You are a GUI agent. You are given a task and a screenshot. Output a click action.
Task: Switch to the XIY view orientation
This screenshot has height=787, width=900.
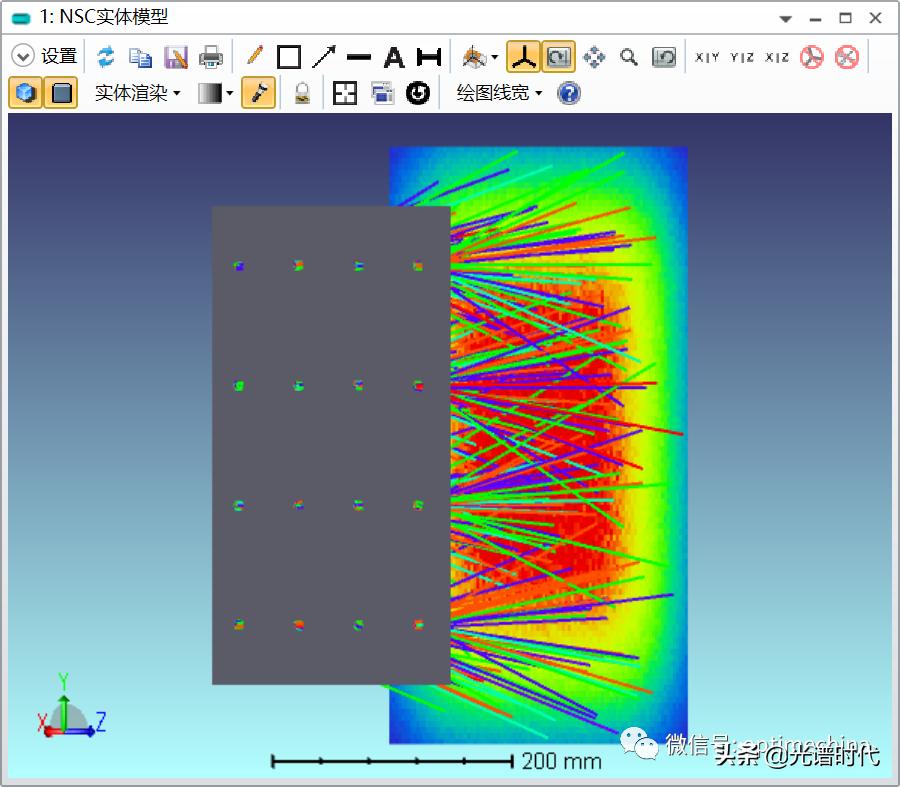708,57
